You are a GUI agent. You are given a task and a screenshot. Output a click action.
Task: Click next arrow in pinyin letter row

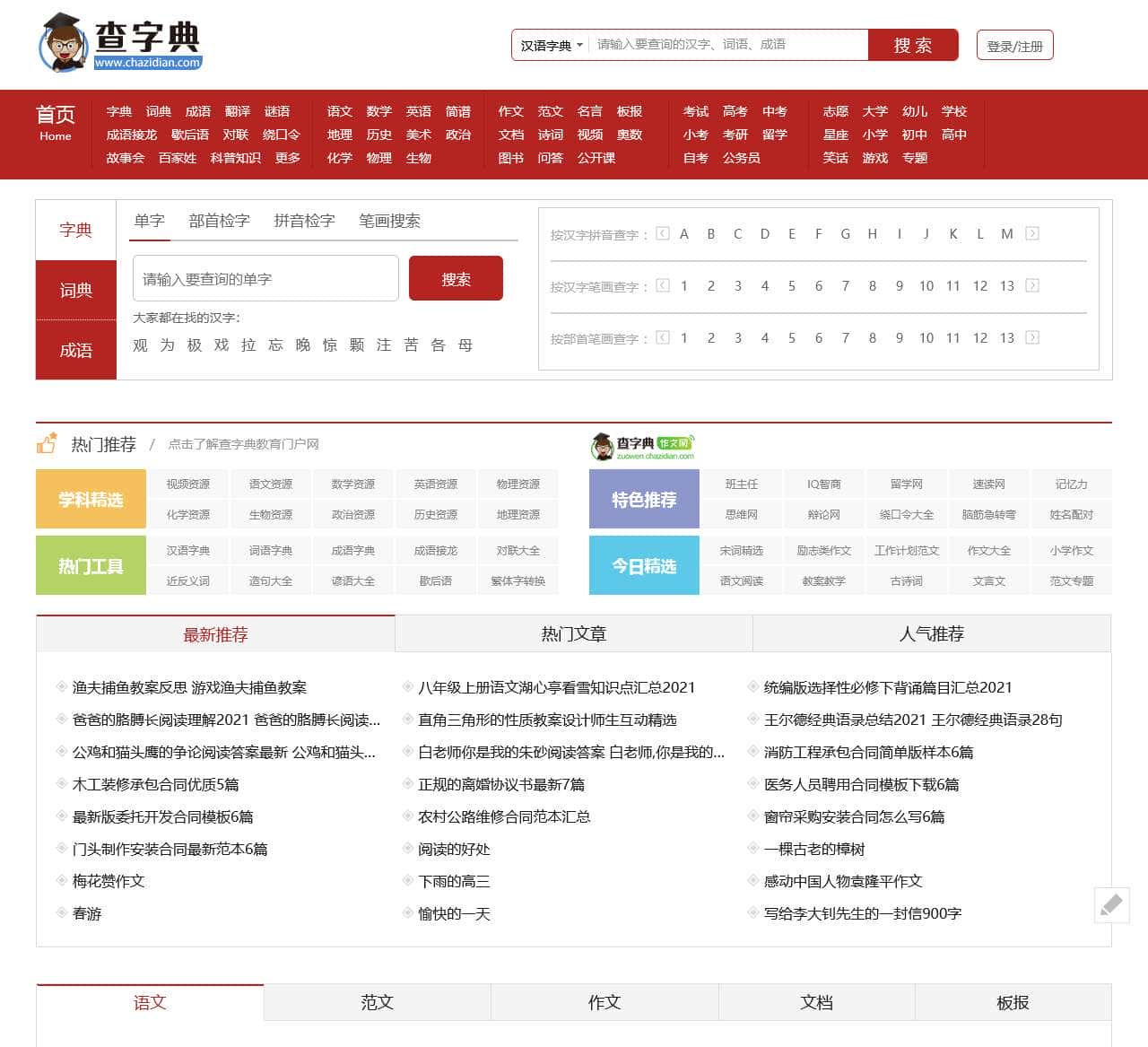coord(1032,234)
